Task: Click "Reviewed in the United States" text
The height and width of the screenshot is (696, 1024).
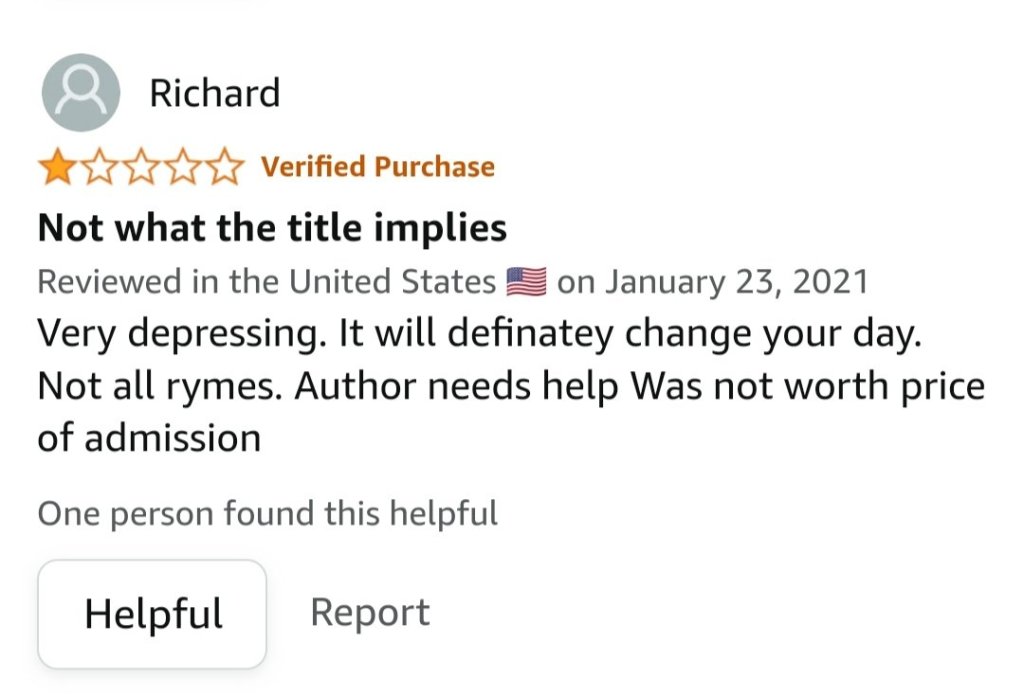Action: coord(266,283)
